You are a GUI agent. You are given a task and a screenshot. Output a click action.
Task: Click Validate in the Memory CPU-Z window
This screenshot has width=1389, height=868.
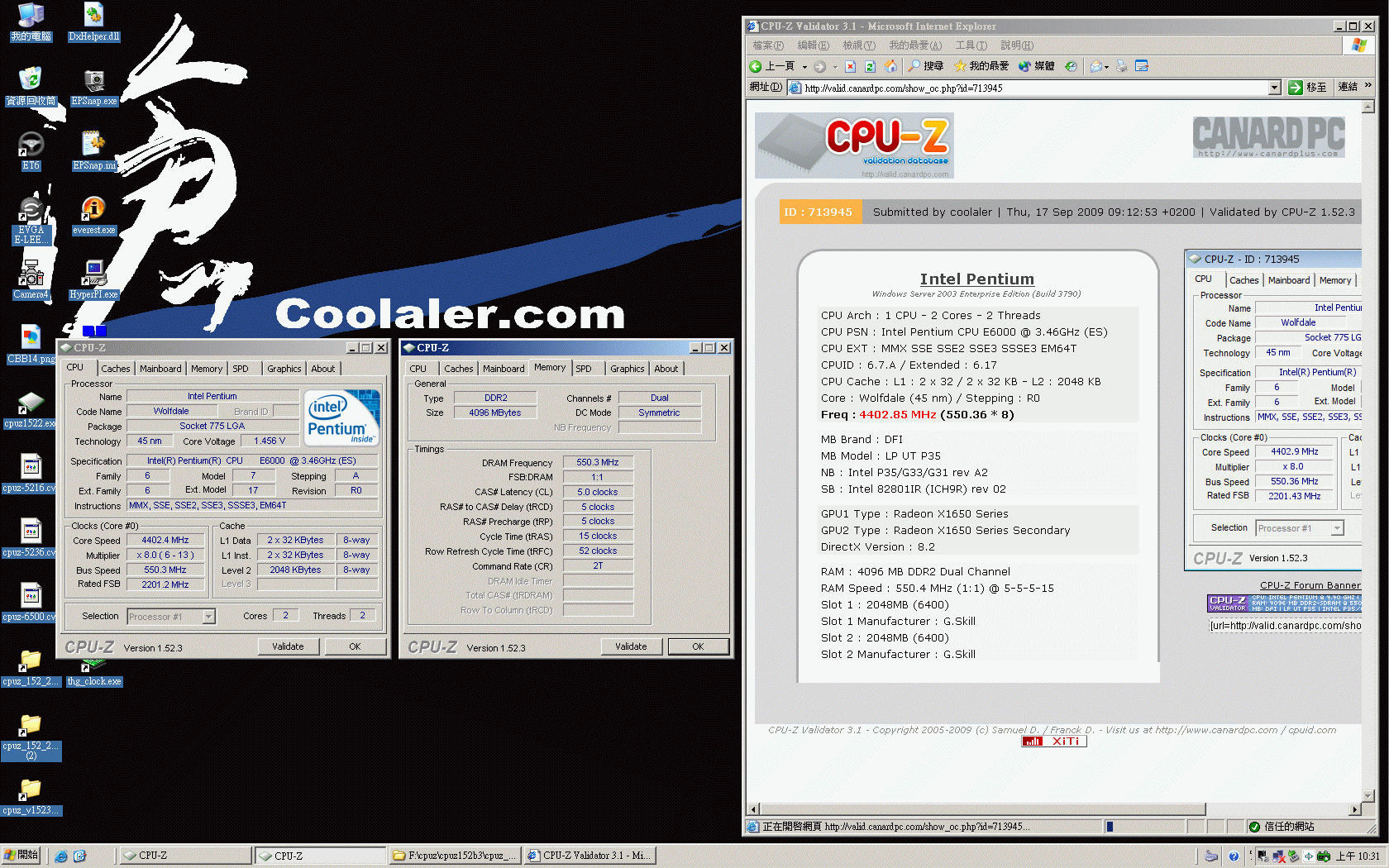pos(631,646)
